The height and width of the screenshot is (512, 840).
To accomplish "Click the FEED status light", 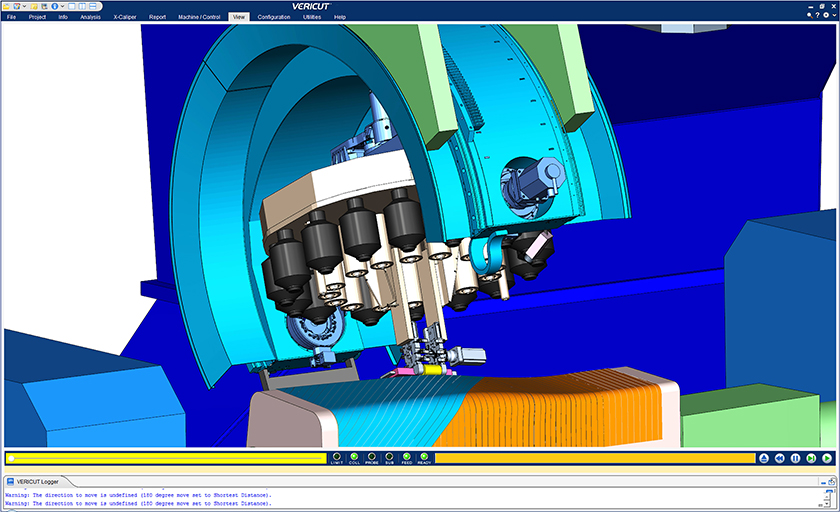I will point(406,457).
